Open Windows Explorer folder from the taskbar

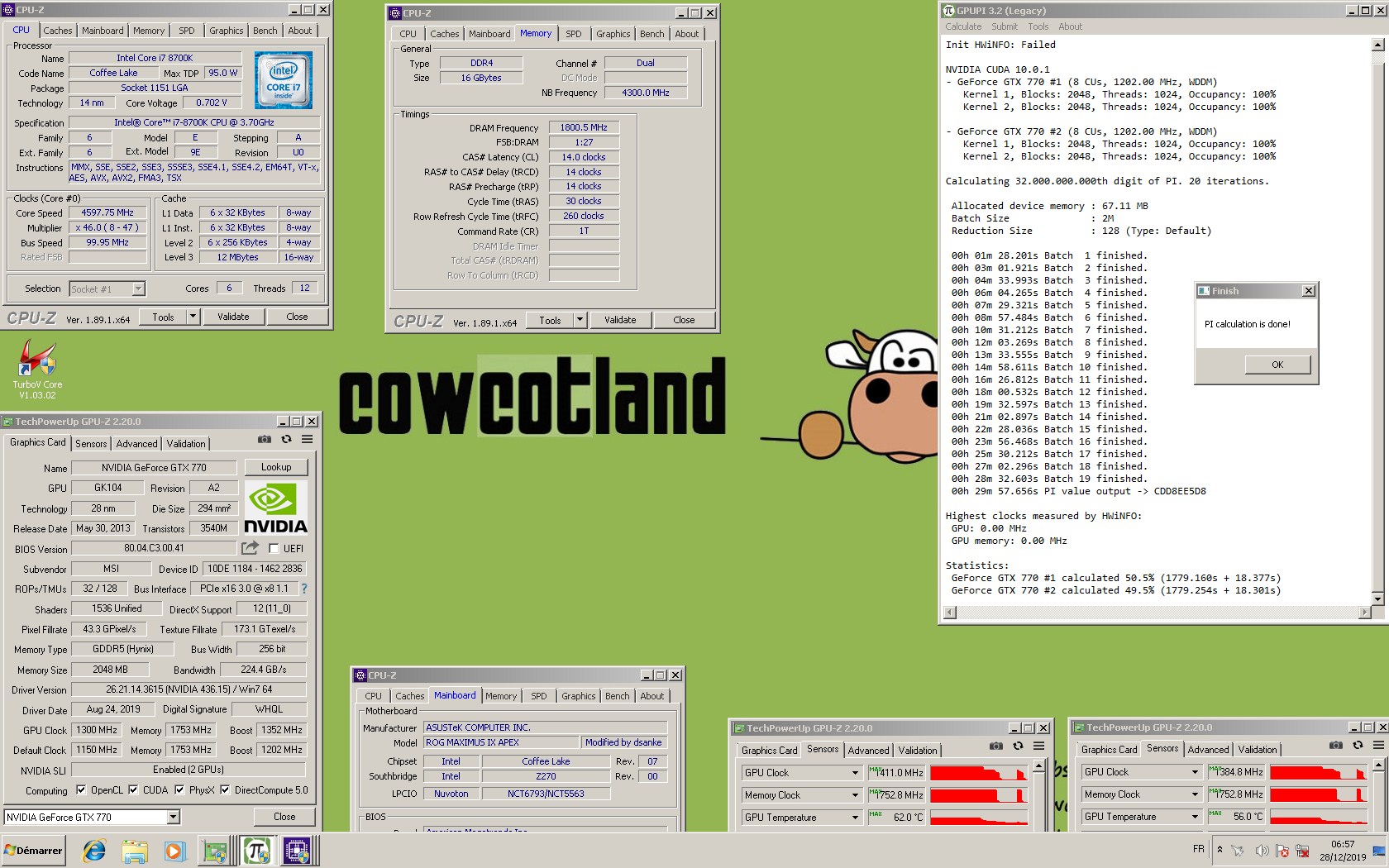pyautogui.click(x=134, y=851)
